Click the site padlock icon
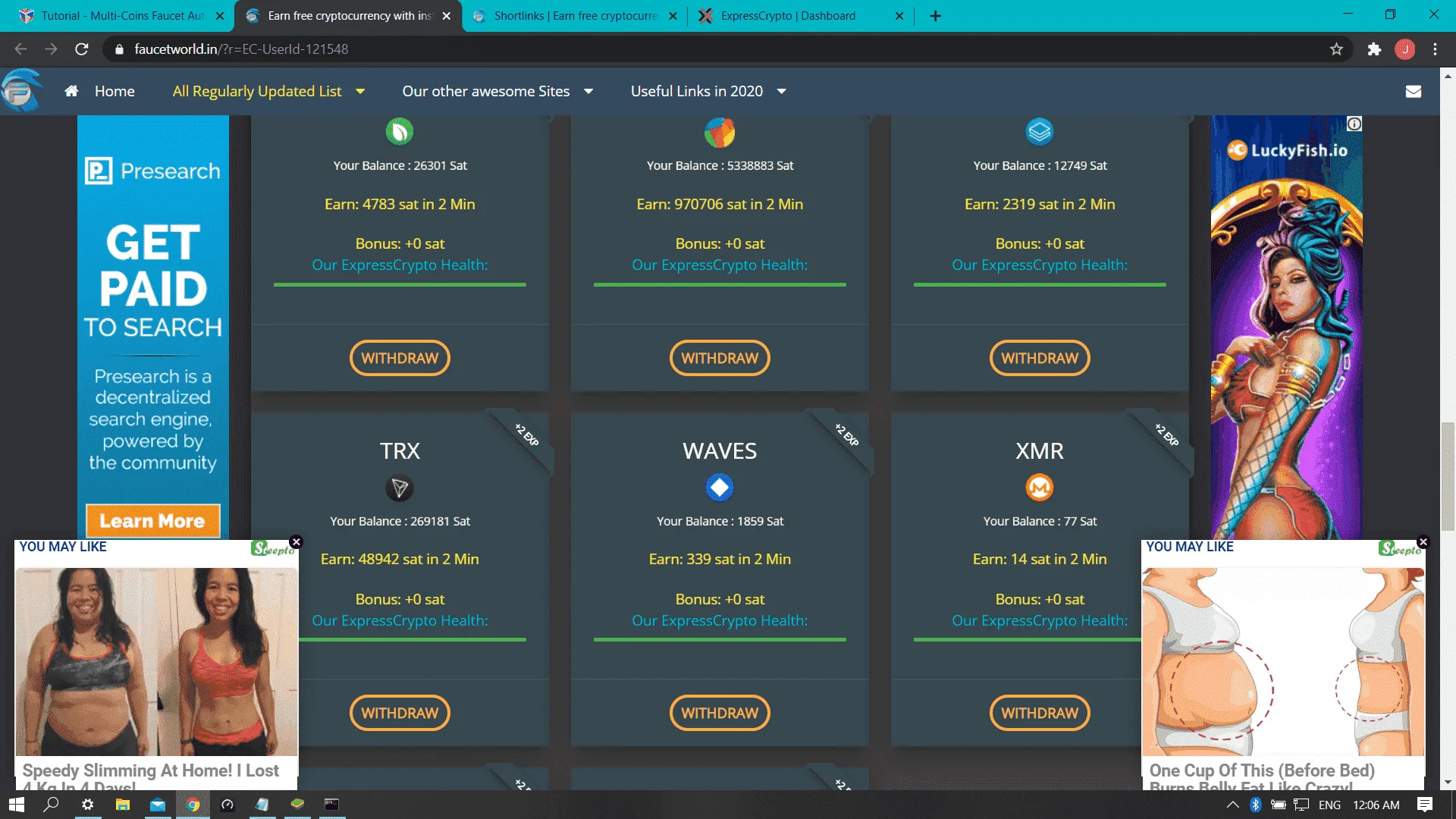The height and width of the screenshot is (819, 1456). coord(119,49)
